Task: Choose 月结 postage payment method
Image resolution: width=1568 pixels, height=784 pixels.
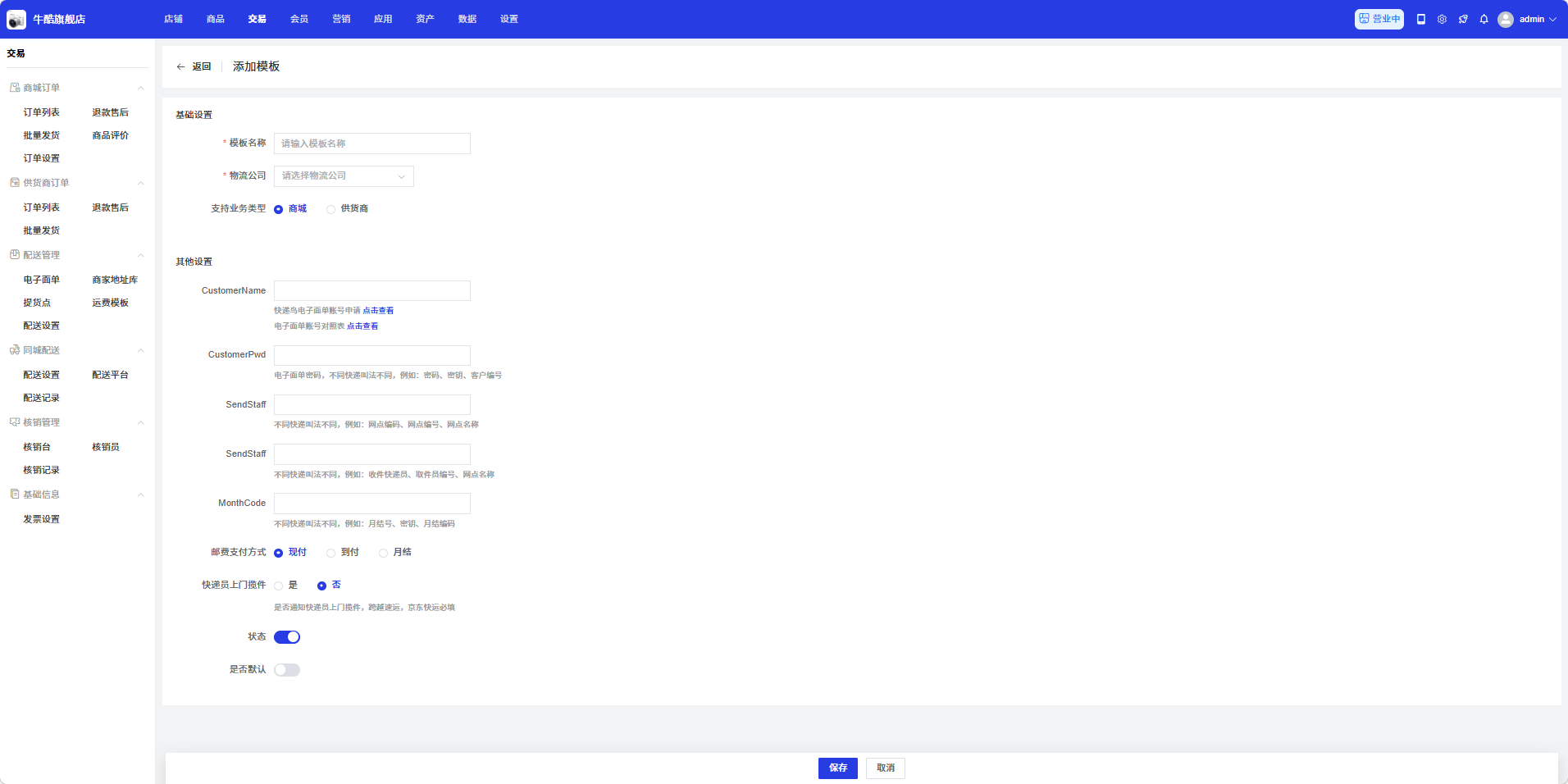Action: [384, 553]
